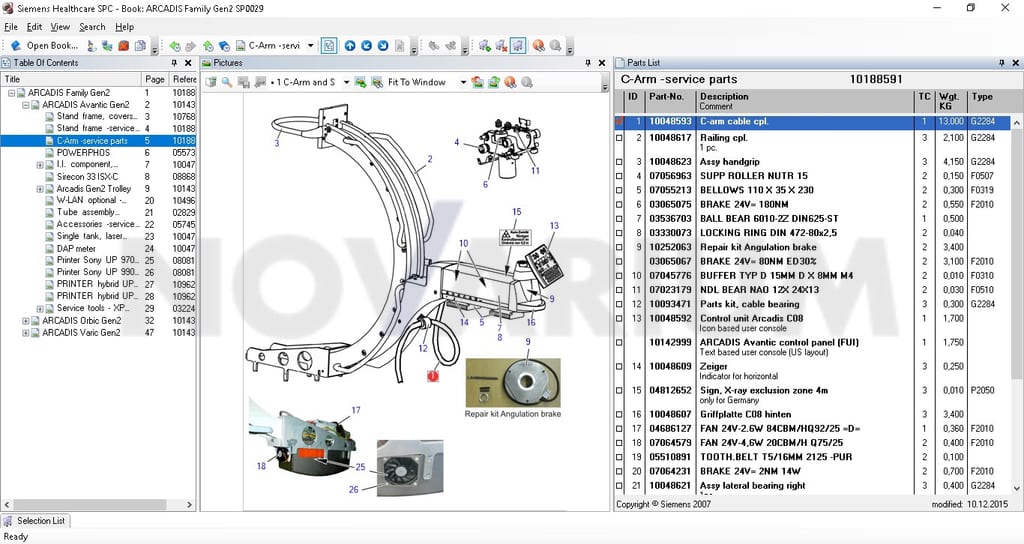Switch to the Selection List tab
This screenshot has height=544, width=1024.
tap(36, 521)
